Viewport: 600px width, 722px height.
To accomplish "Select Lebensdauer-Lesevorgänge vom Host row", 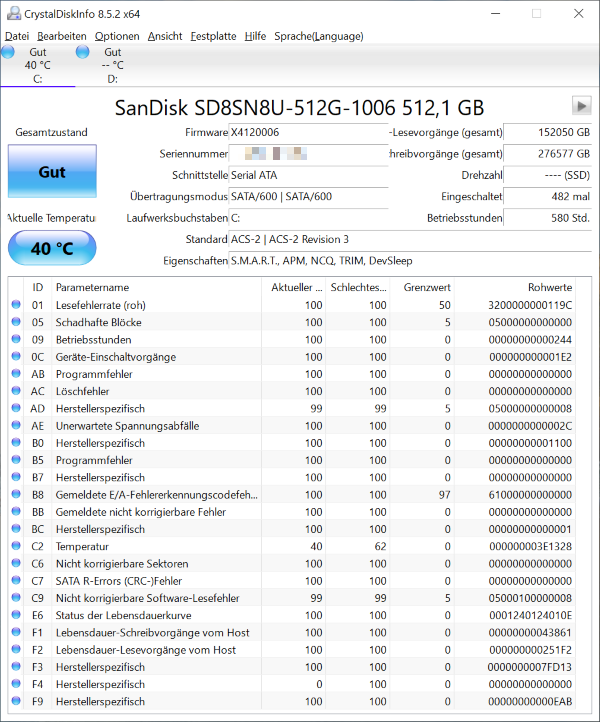I will pyautogui.click(x=292, y=650).
